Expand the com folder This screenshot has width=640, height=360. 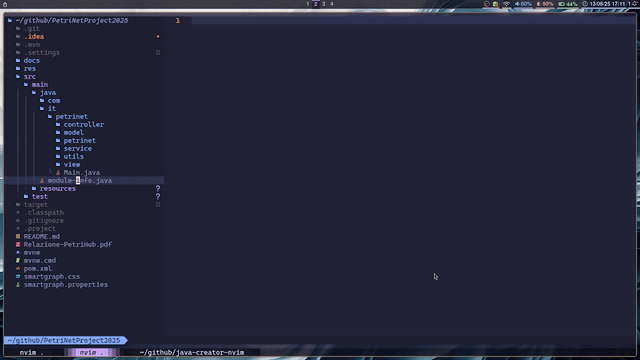(x=54, y=100)
